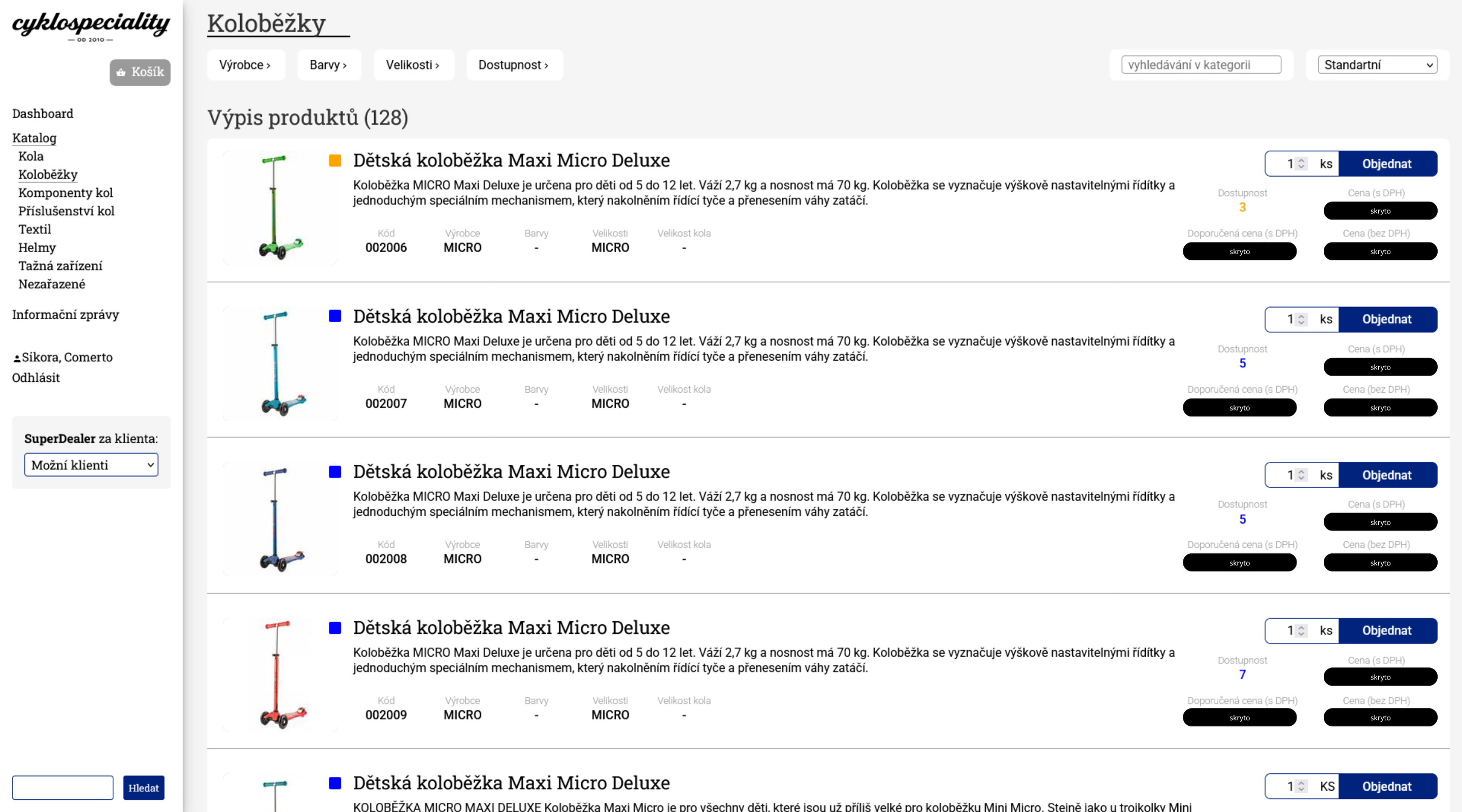The height and width of the screenshot is (812, 1462).
Task: Click Objednat on the last listed product
Action: click(x=1388, y=787)
